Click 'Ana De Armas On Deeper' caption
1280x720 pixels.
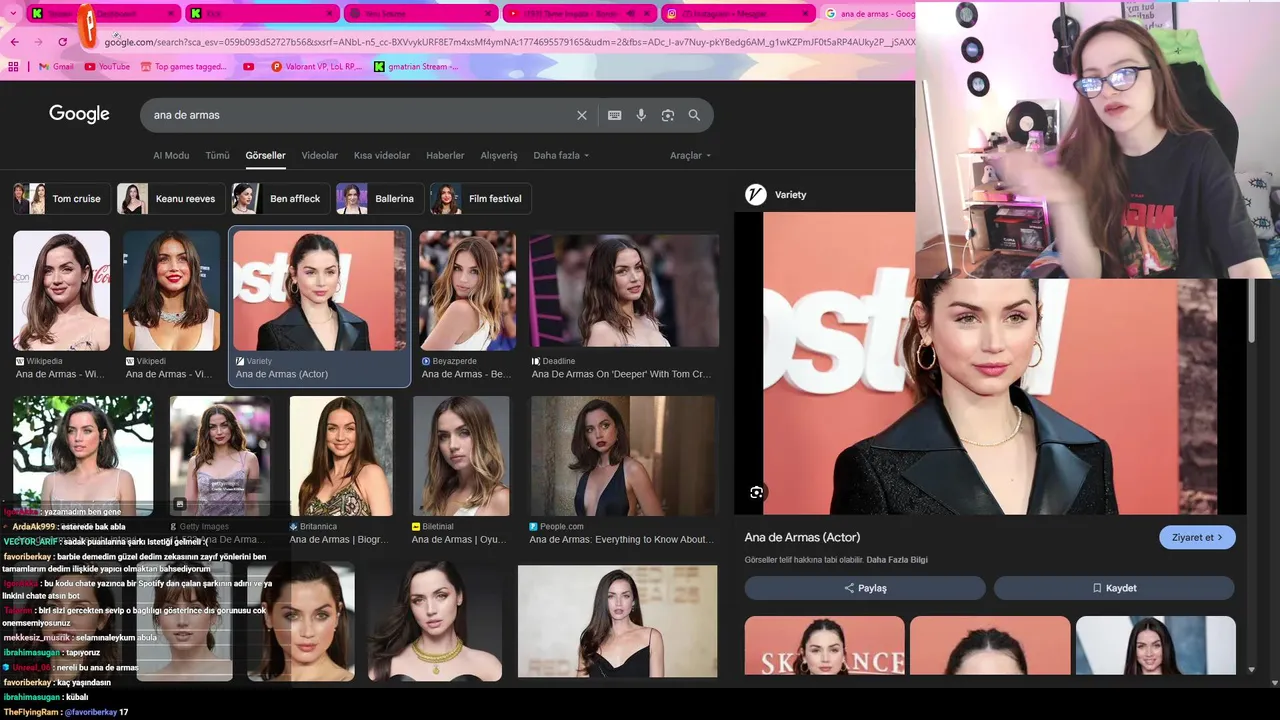[621, 374]
